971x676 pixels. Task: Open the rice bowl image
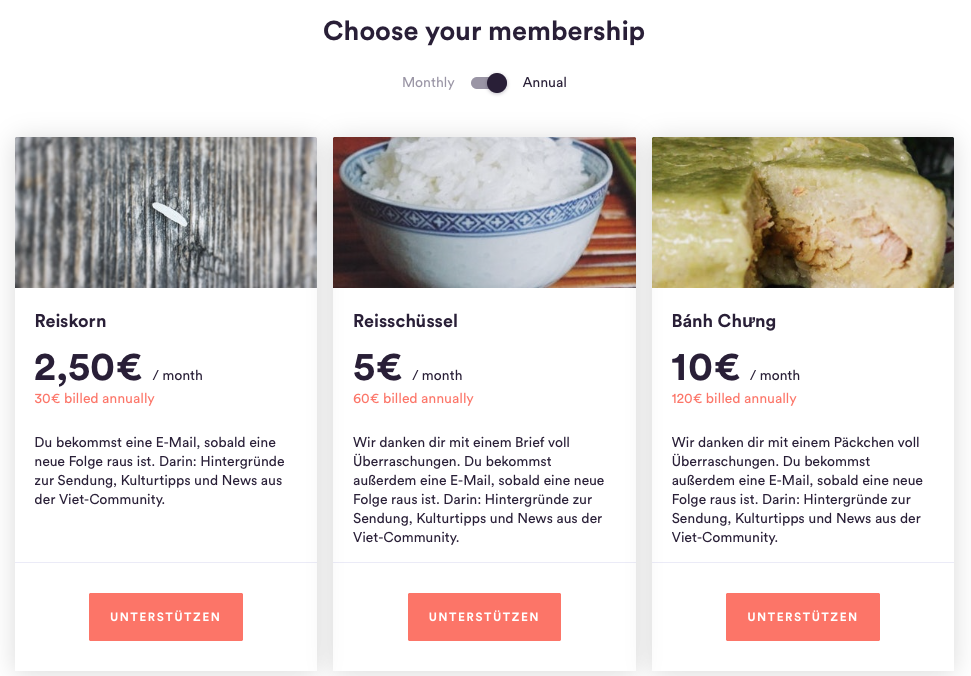[x=484, y=212]
